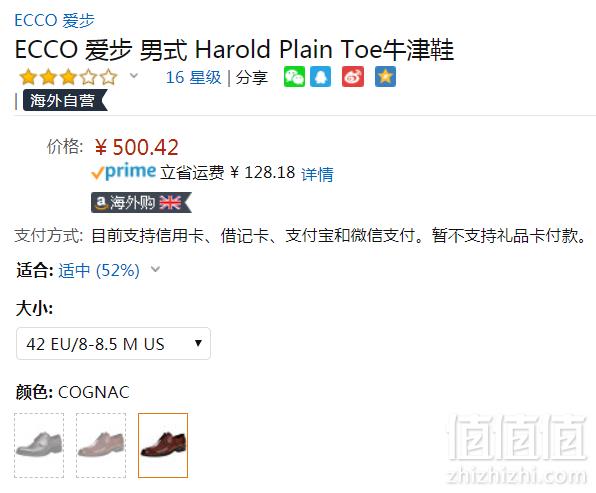This screenshot has width=596, height=493.
Task: Open the 42 EU size dropdown
Action: click(113, 344)
